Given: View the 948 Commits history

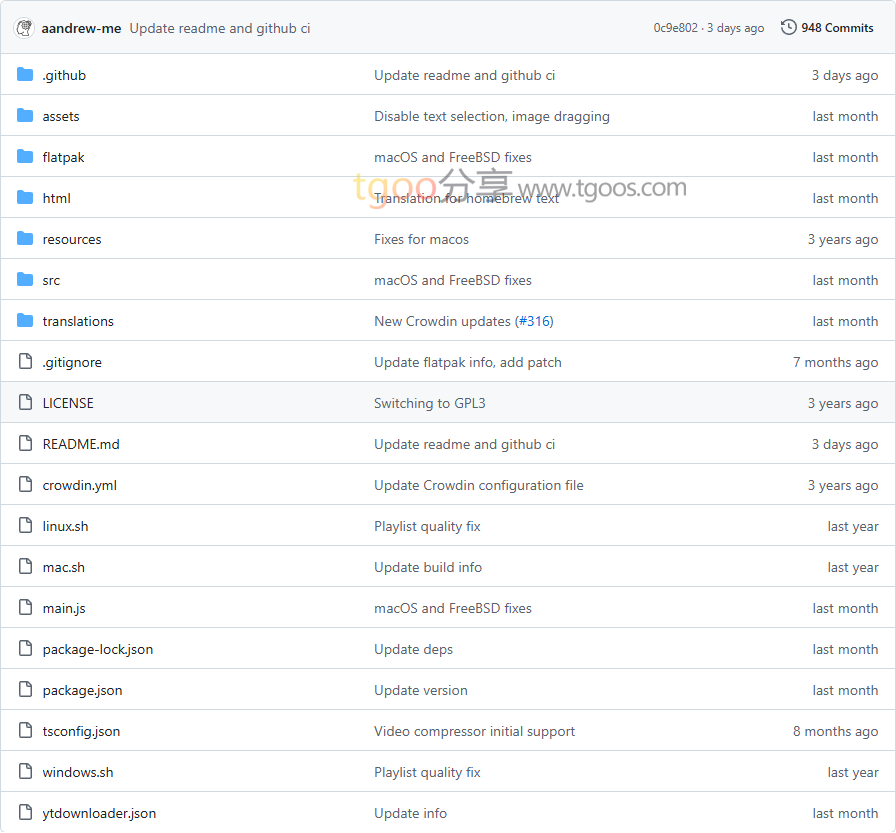Looking at the screenshot, I should click(837, 28).
